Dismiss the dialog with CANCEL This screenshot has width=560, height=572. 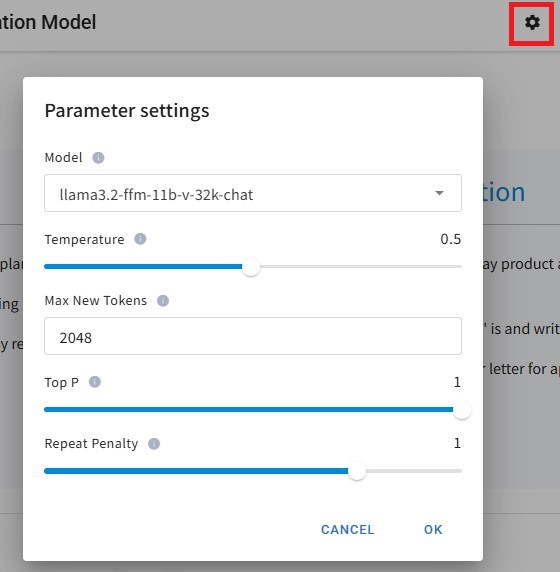(x=348, y=530)
